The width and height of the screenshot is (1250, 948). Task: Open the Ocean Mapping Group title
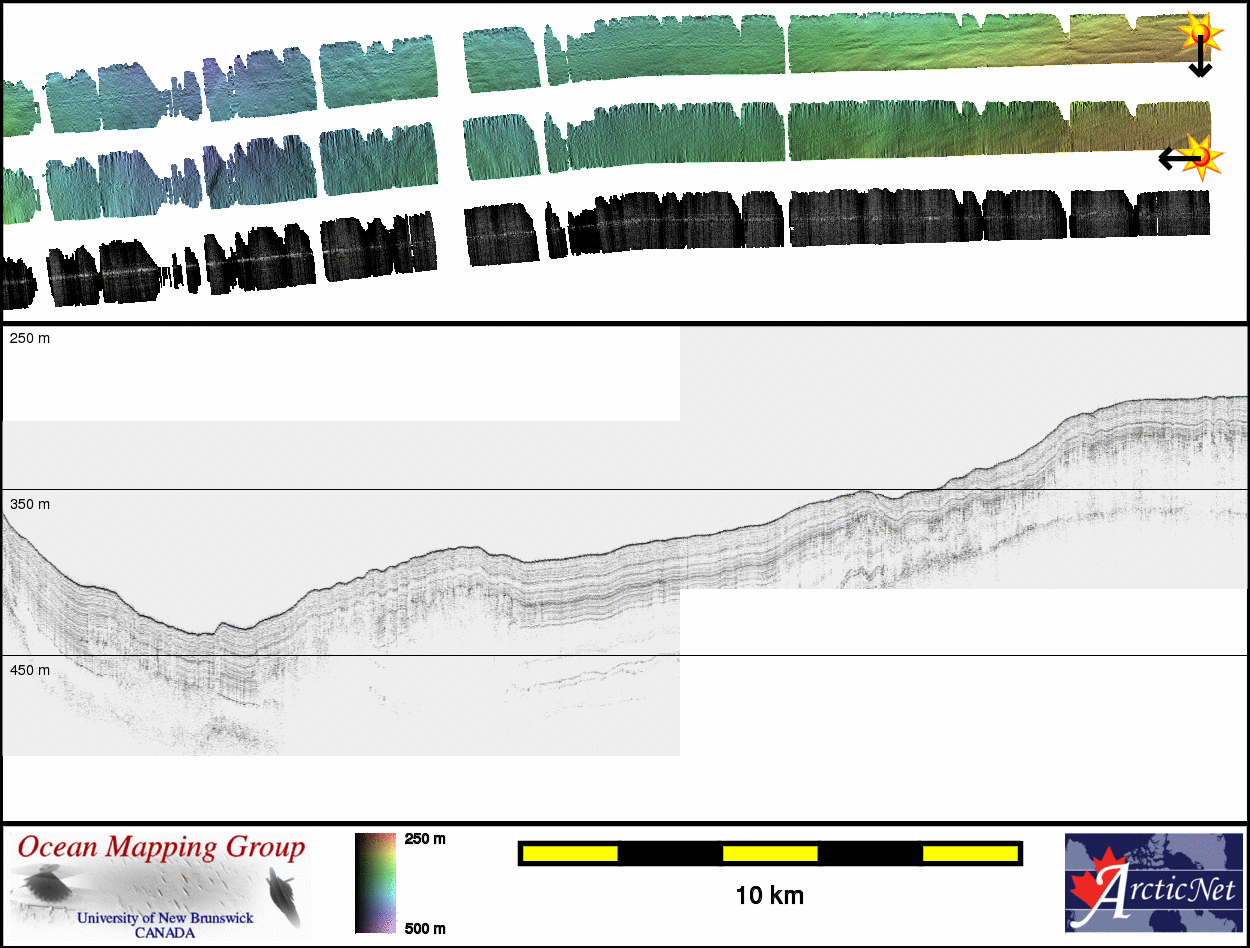point(161,849)
